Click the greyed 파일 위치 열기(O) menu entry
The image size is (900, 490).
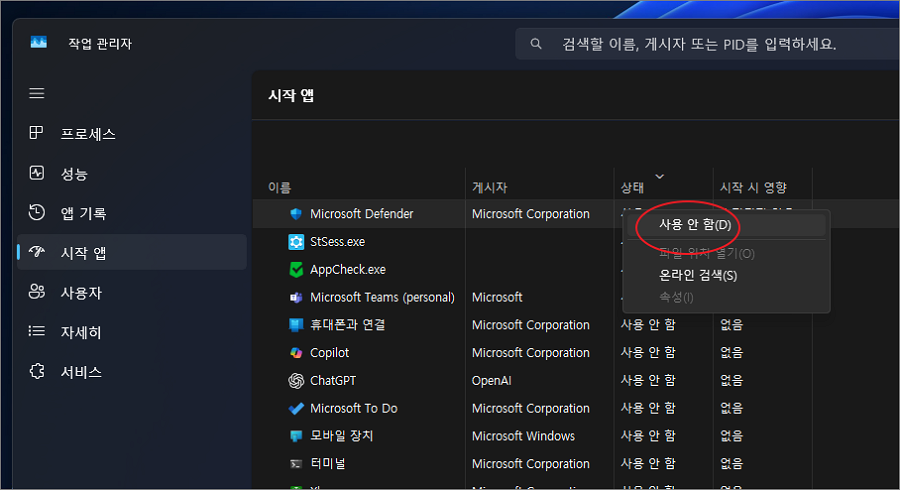tap(726, 254)
